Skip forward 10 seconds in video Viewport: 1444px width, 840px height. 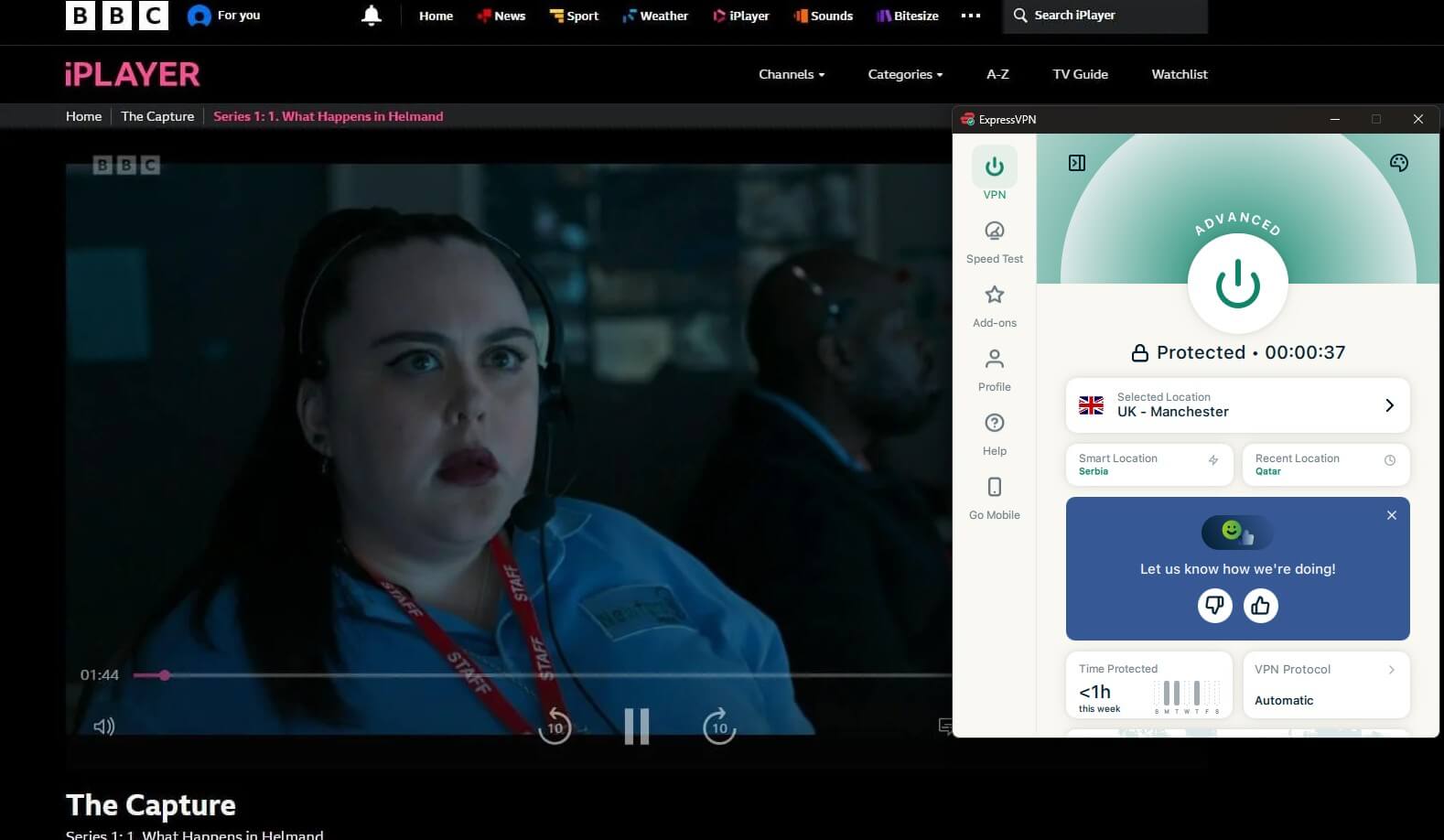[x=719, y=727]
